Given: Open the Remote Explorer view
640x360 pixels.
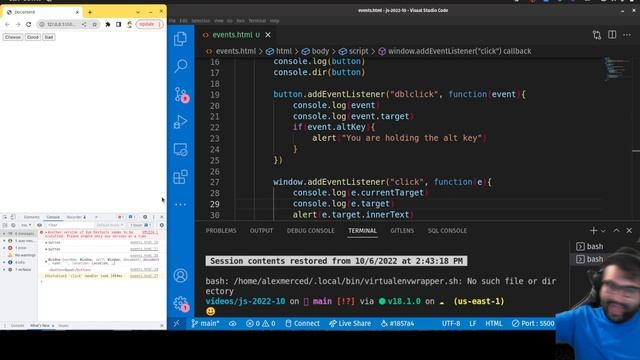Looking at the screenshot, I should [180, 149].
